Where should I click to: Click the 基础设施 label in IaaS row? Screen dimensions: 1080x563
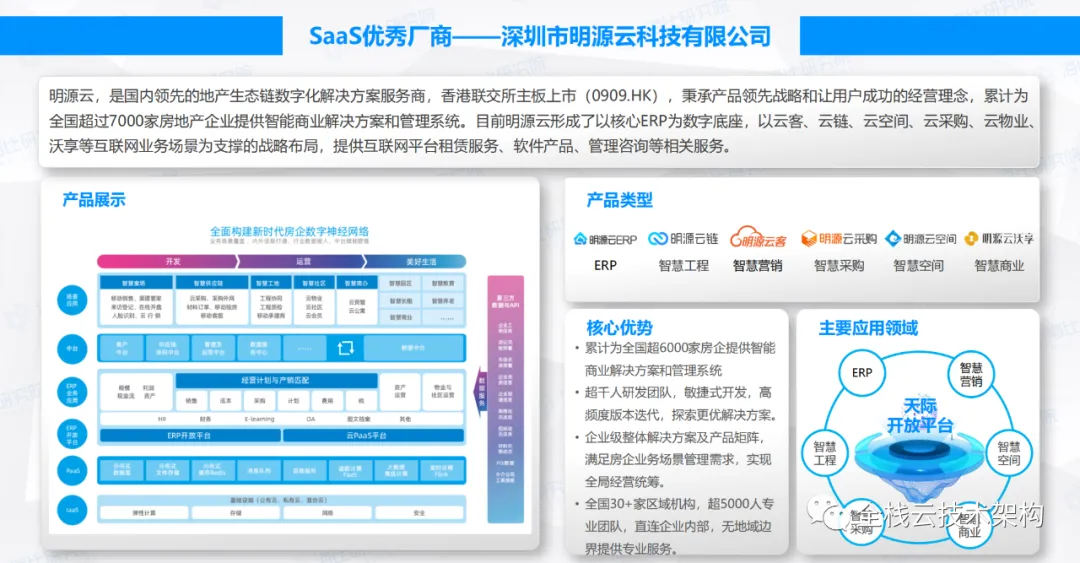(x=278, y=500)
